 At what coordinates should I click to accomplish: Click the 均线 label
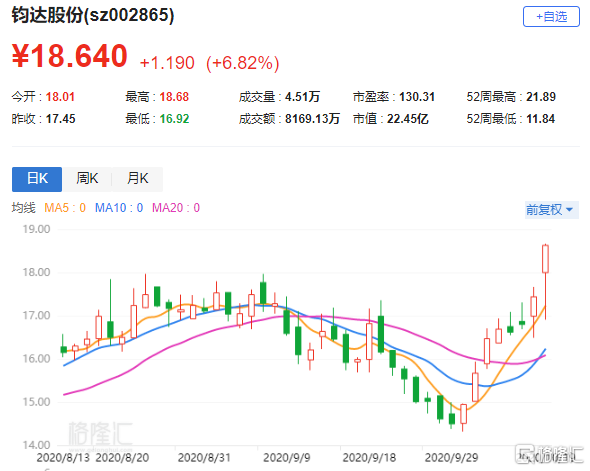23,208
